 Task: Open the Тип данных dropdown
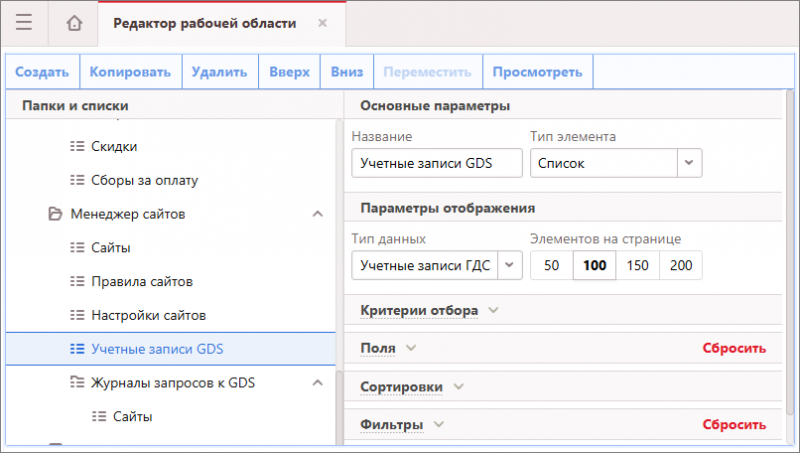[510, 265]
